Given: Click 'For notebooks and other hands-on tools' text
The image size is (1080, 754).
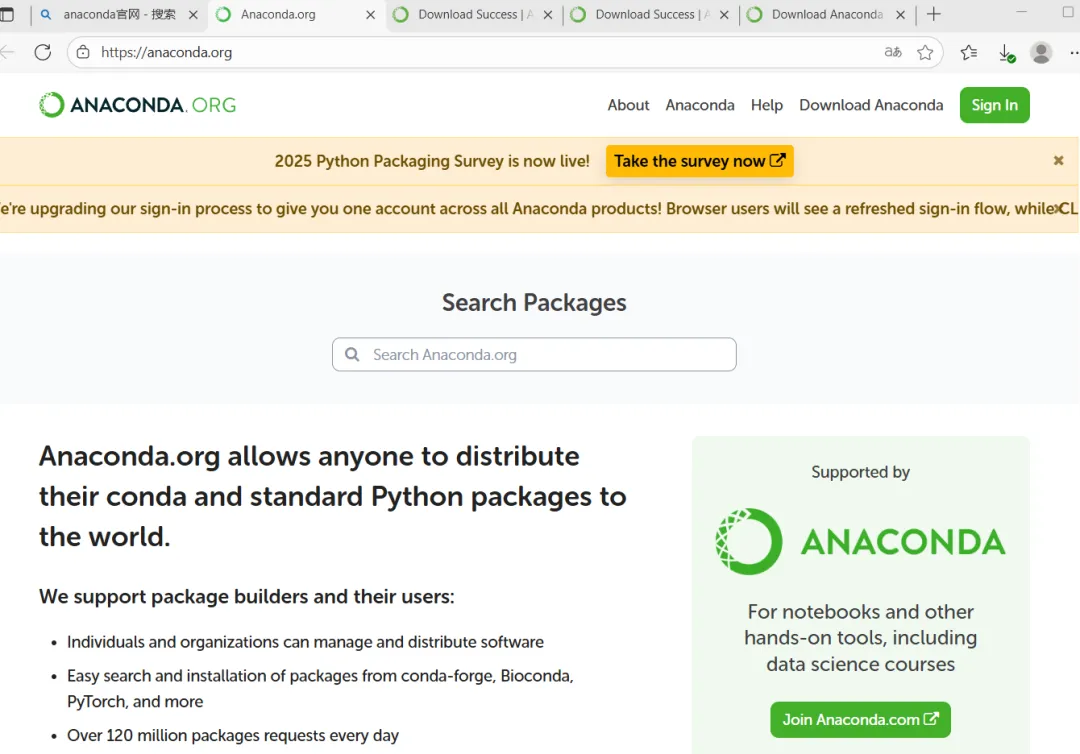Looking at the screenshot, I should [x=860, y=638].
